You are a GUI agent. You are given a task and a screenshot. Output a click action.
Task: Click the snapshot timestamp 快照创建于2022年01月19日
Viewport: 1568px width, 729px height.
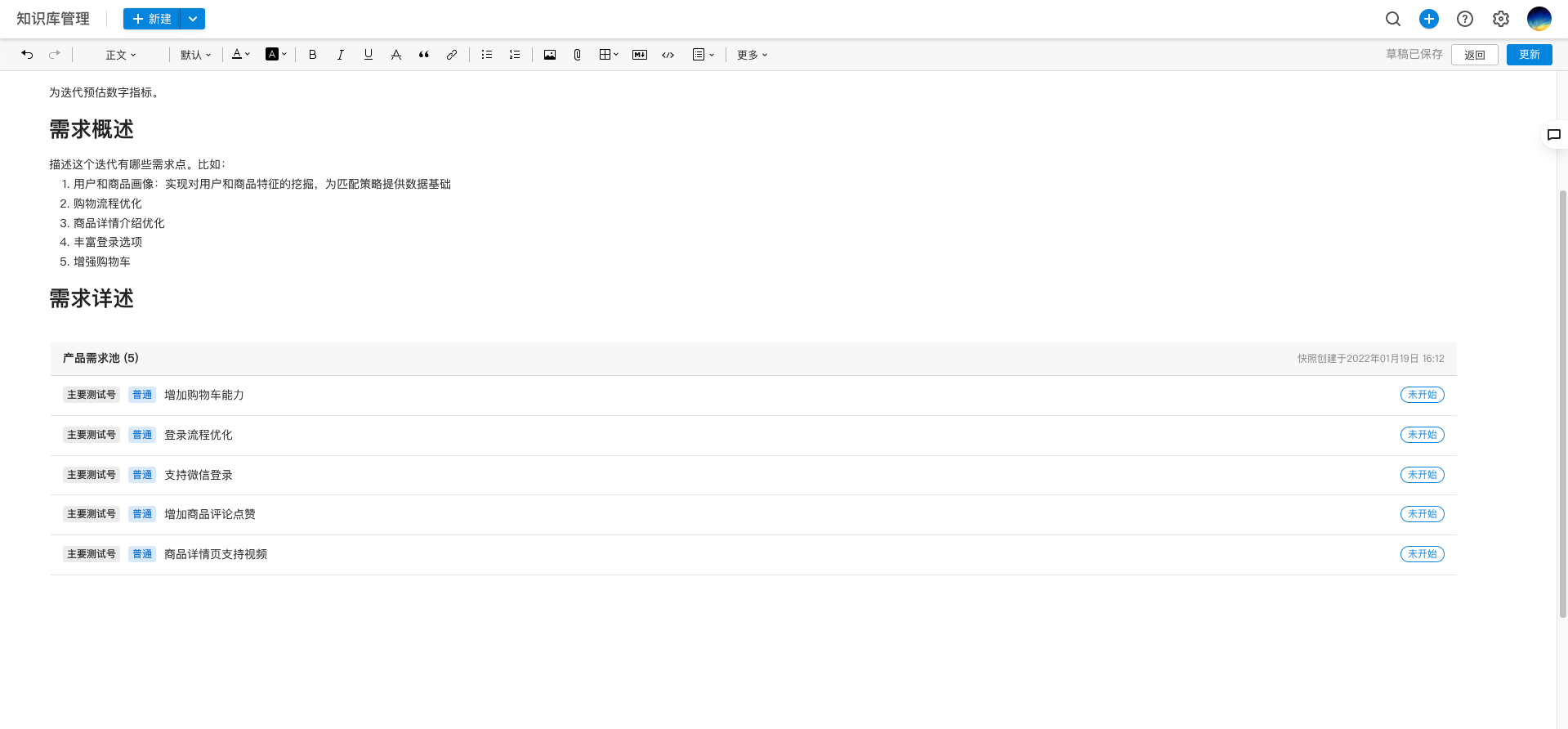pos(1371,359)
